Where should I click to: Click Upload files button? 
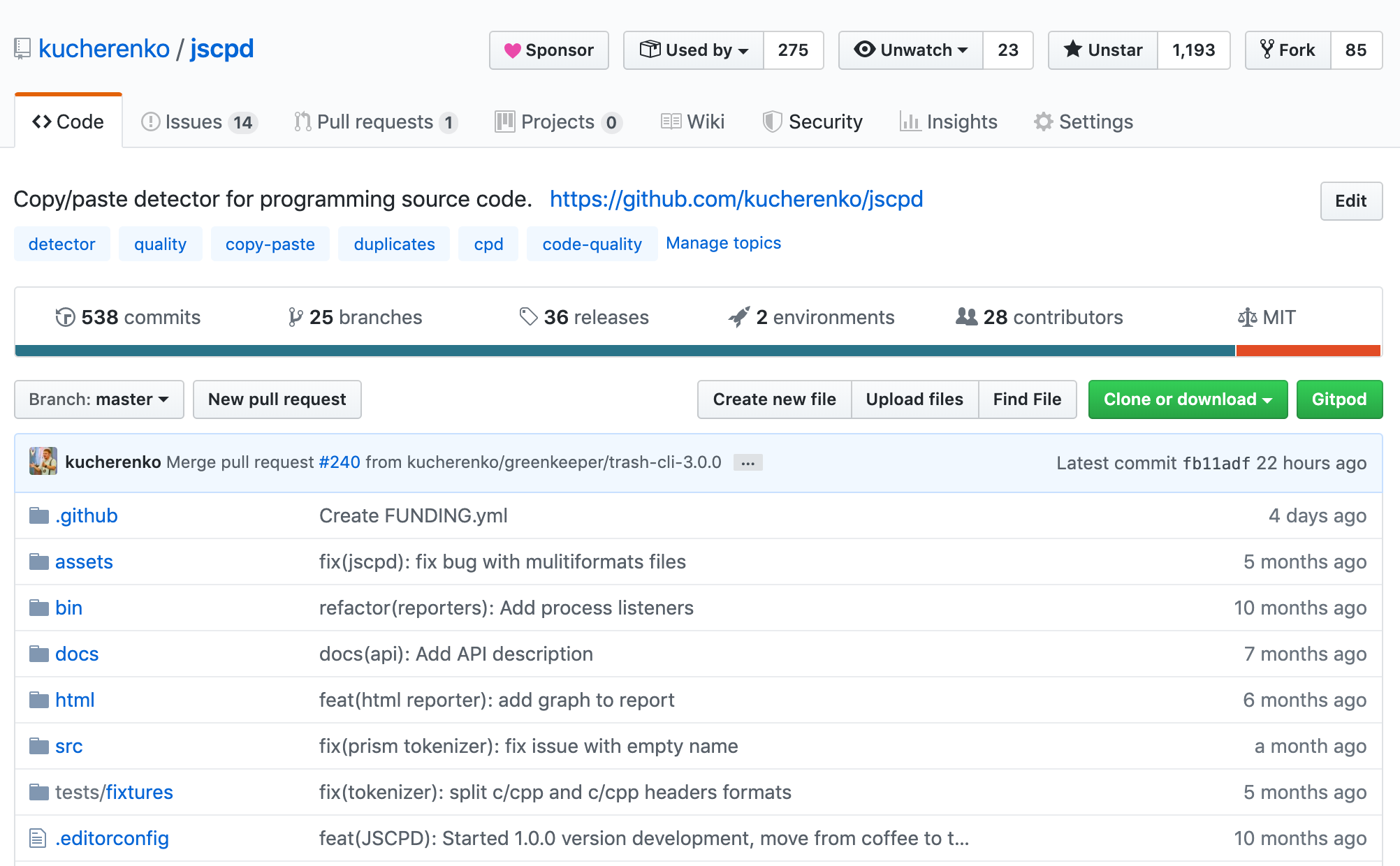[x=914, y=399]
